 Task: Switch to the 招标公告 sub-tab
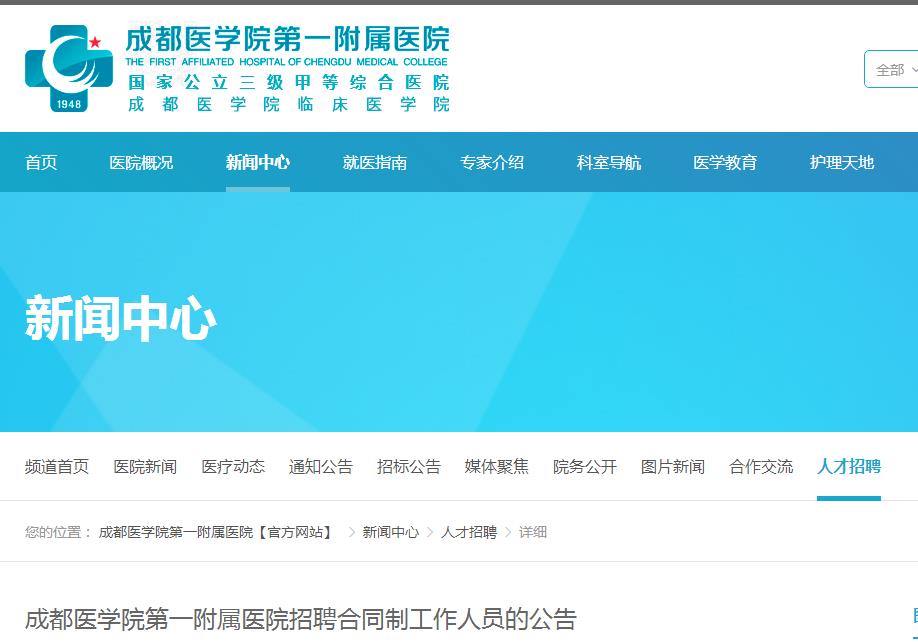point(409,466)
